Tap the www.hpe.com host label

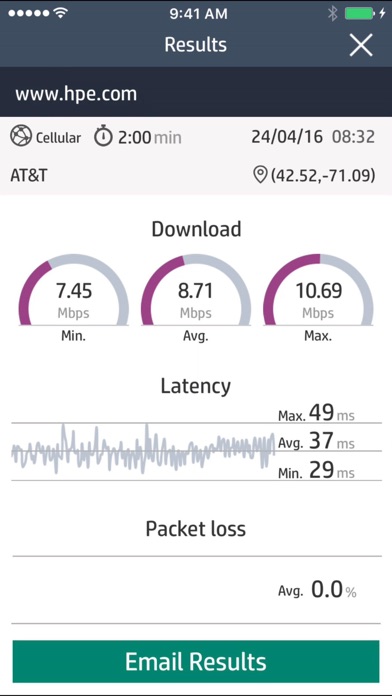(x=76, y=94)
